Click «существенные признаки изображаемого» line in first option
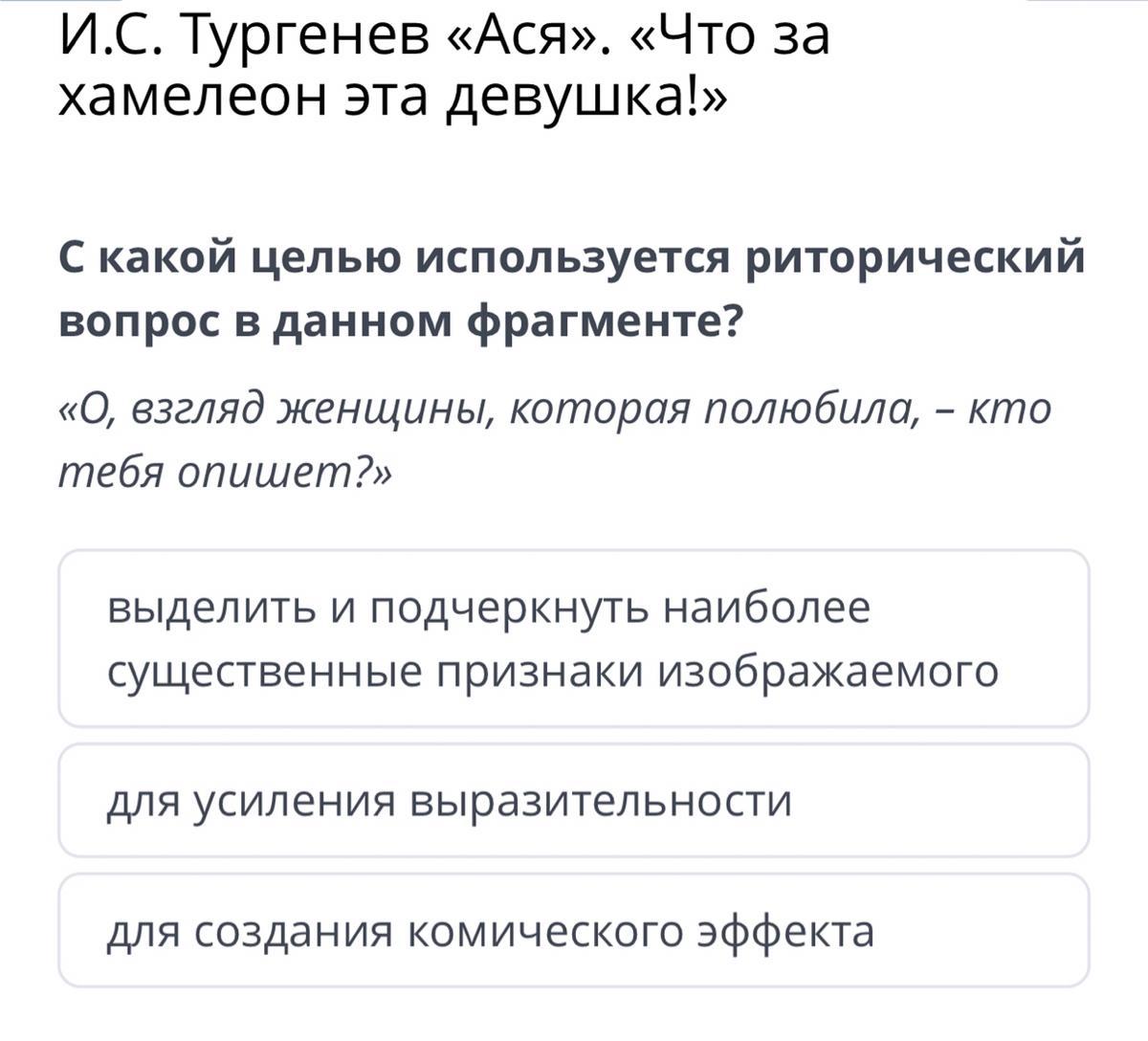Screen dimensions: 1148x1041 pyautogui.click(x=552, y=672)
